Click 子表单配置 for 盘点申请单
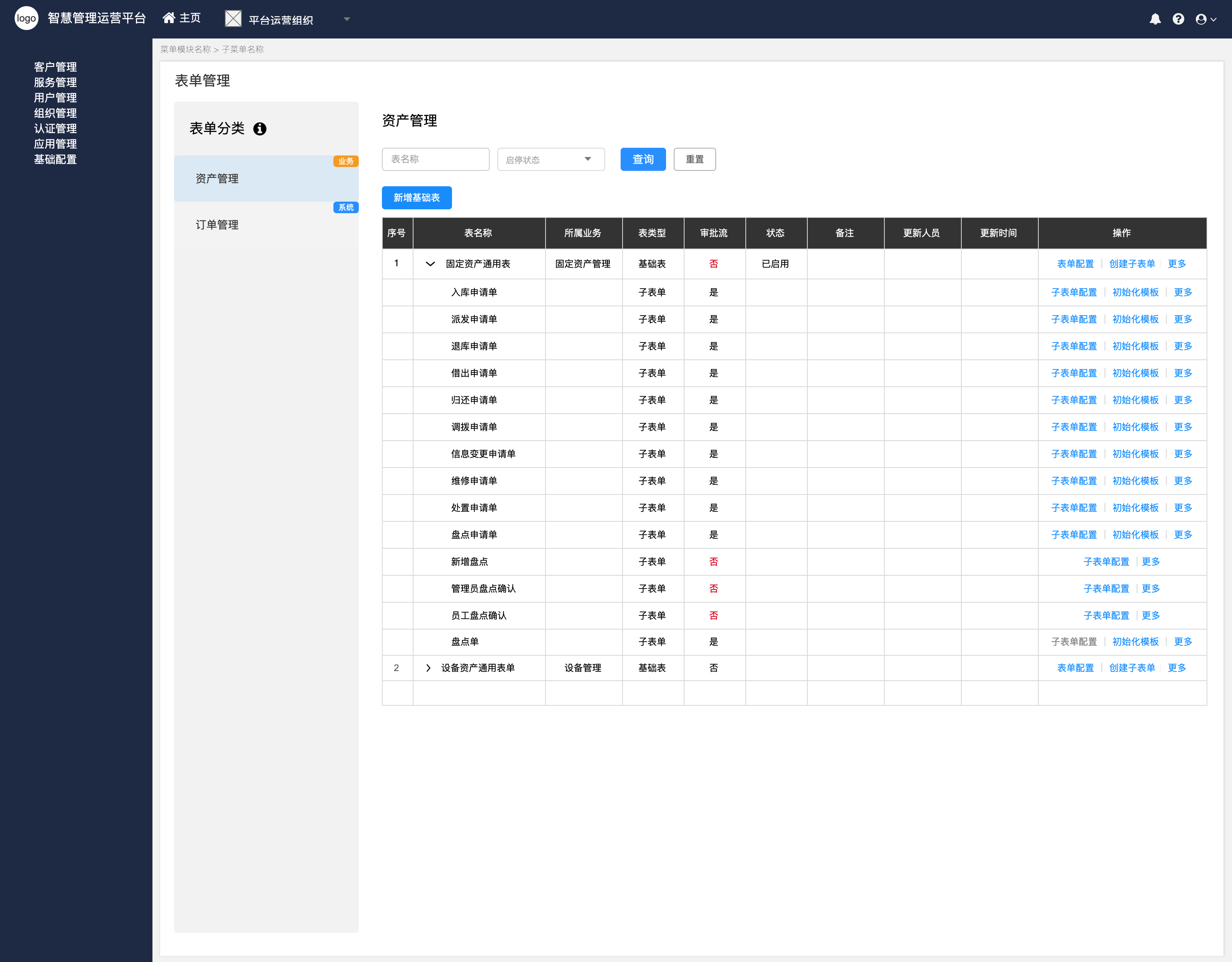This screenshot has width=1232, height=962. coord(1074,534)
